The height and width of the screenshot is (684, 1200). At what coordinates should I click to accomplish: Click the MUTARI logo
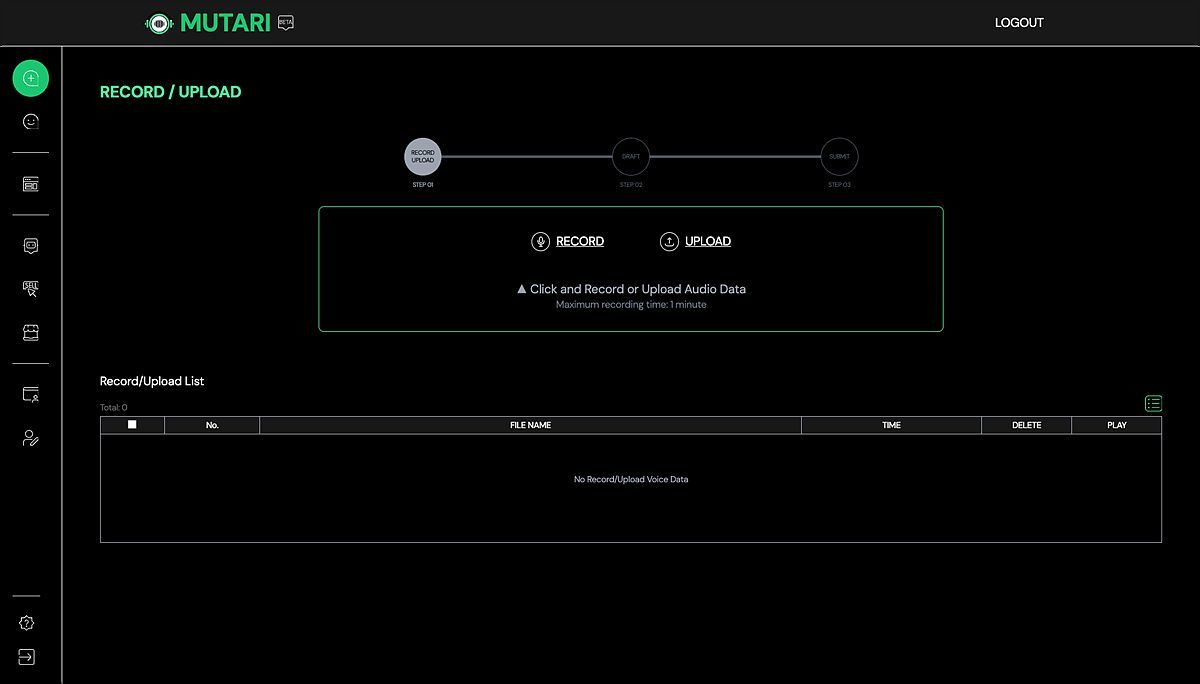(210, 23)
